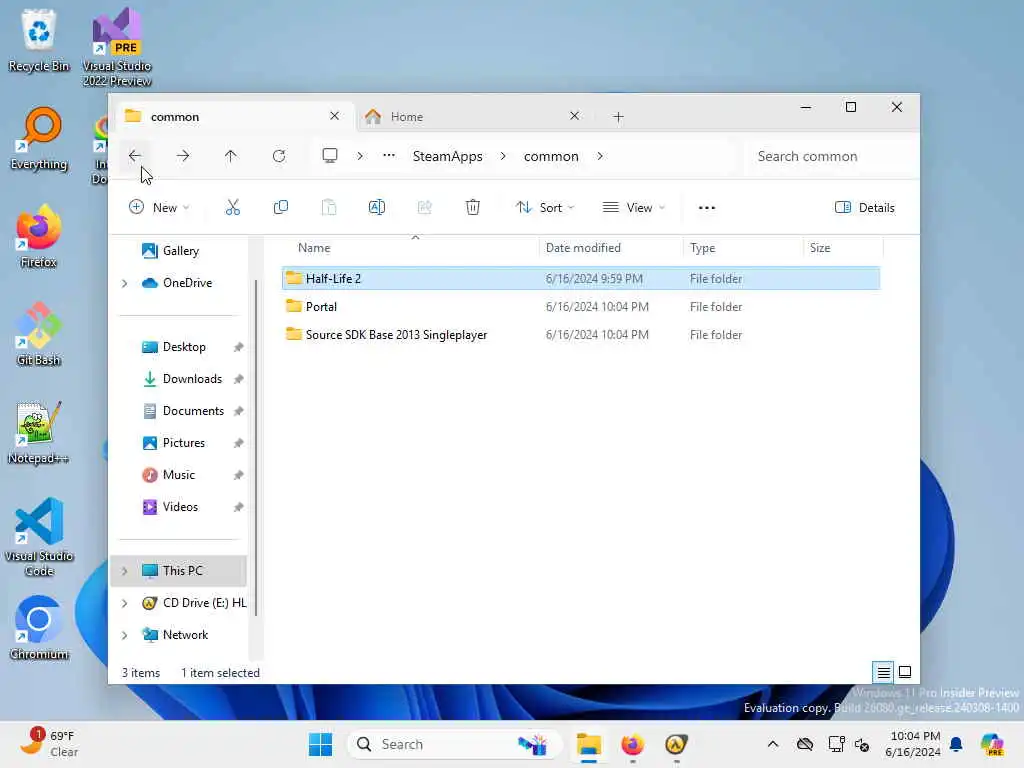This screenshot has width=1024, height=768.
Task: Show hidden breadcrumb path with ellipsis
Action: 389,156
